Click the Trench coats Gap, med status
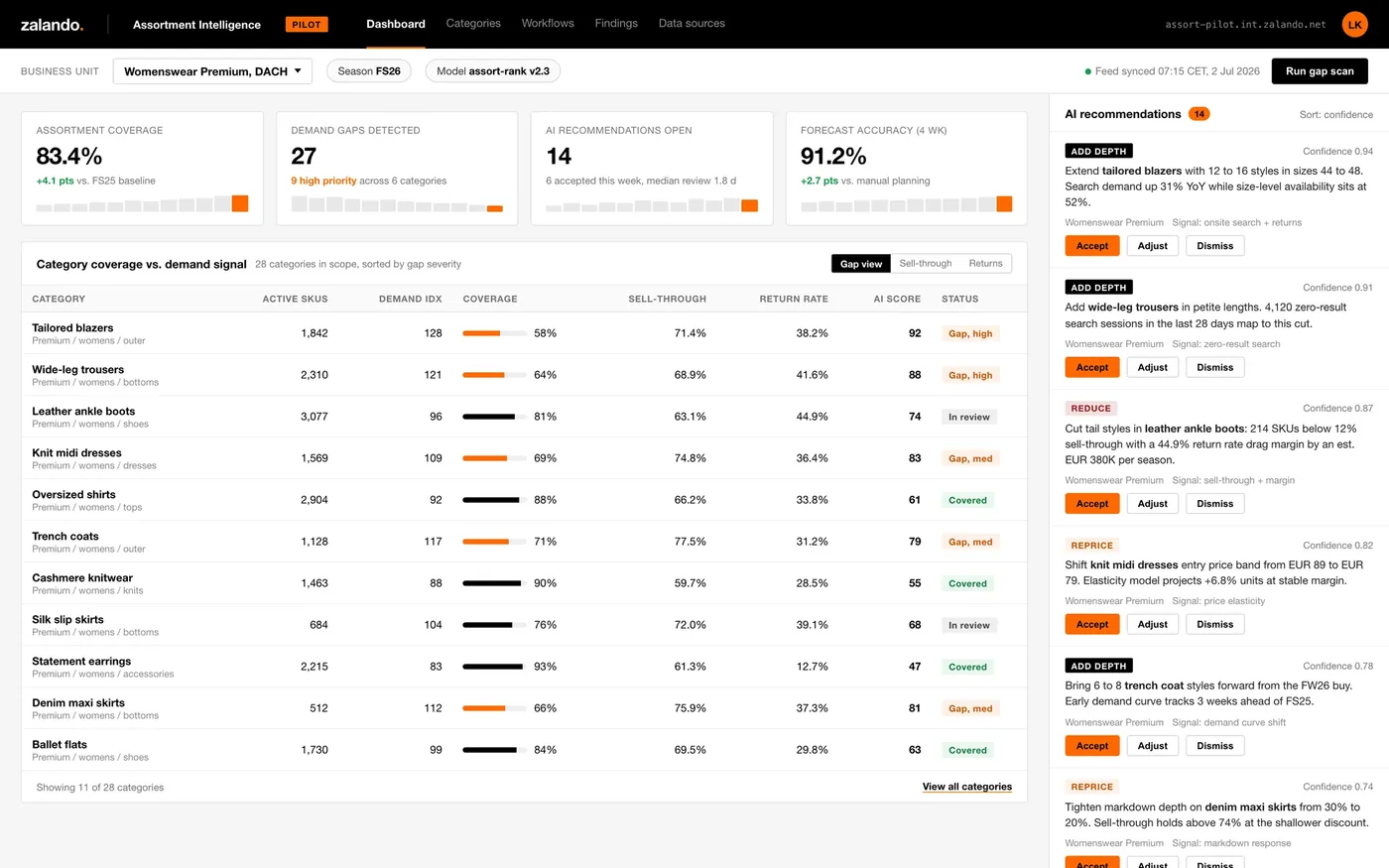Viewport: 1389px width, 868px height. (970, 542)
